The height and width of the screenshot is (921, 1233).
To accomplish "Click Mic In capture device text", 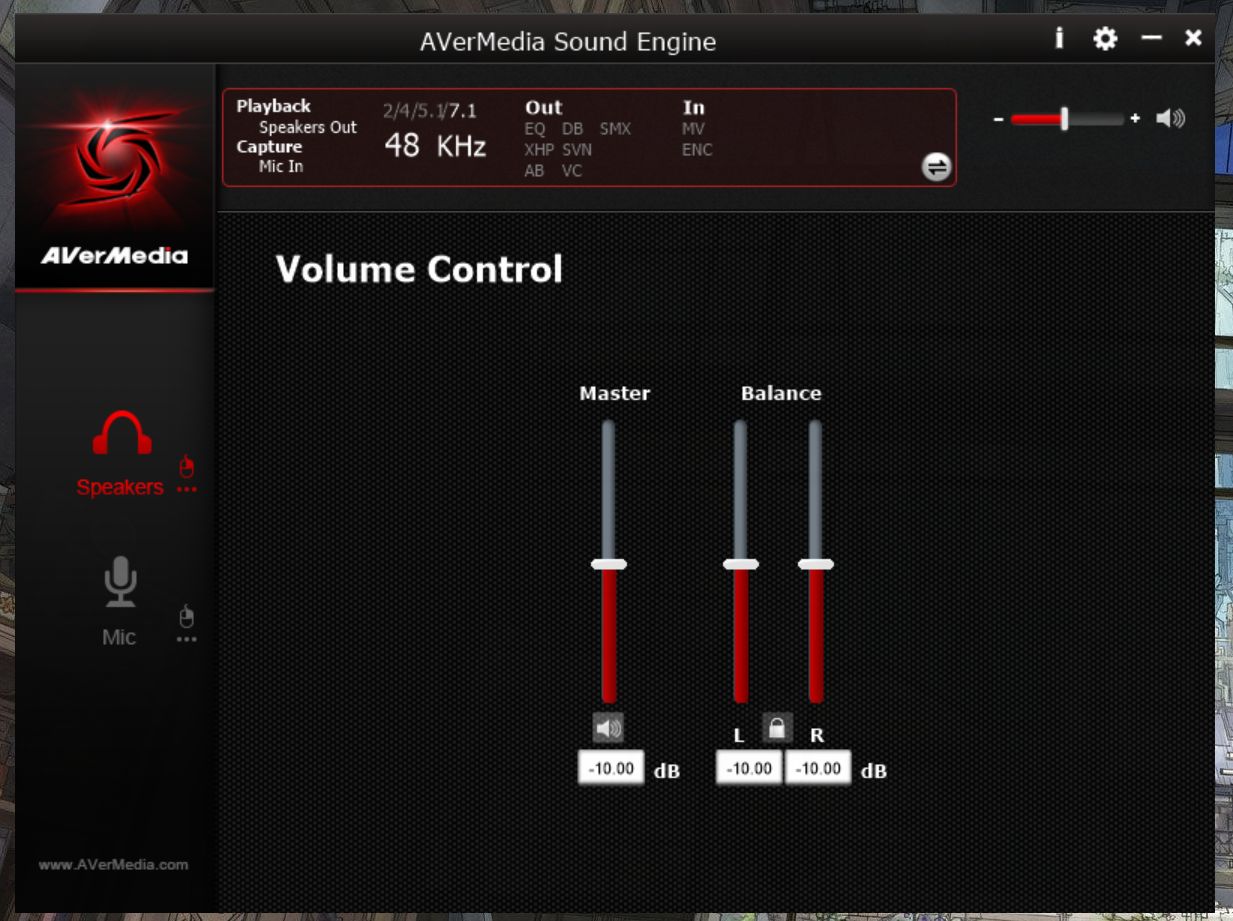I will [281, 166].
